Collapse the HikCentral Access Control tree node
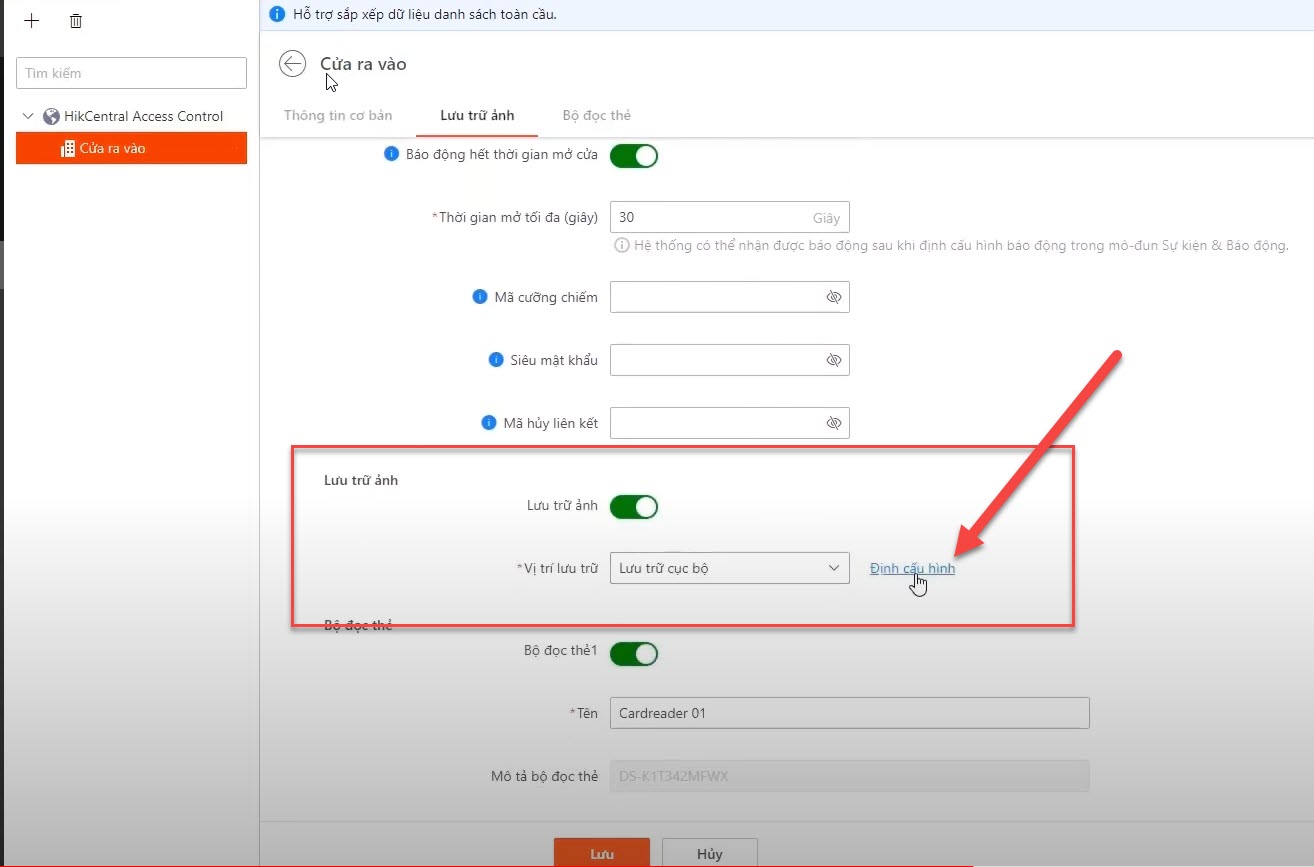The height and width of the screenshot is (867, 1314). coord(28,117)
